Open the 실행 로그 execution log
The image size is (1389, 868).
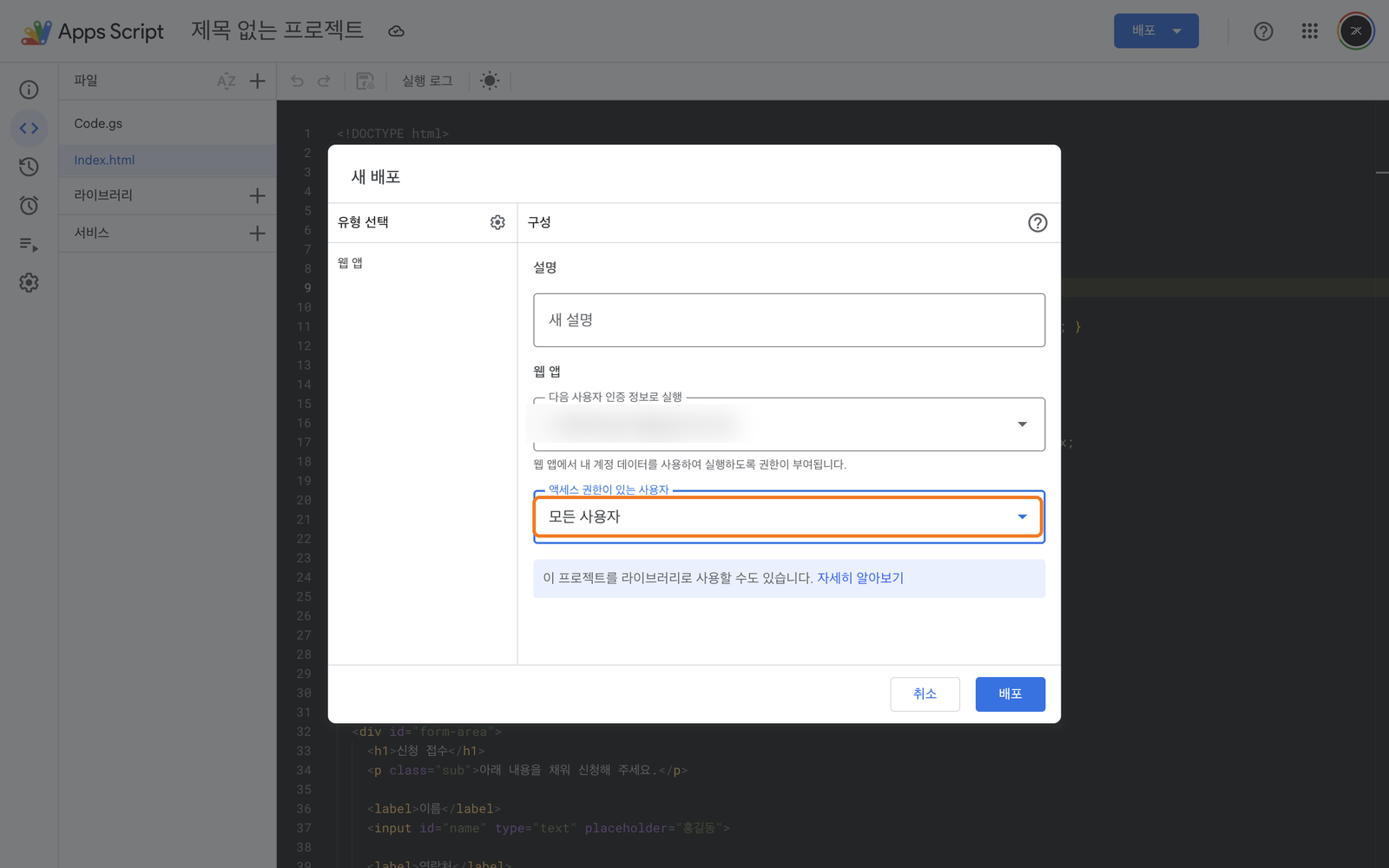(x=427, y=81)
